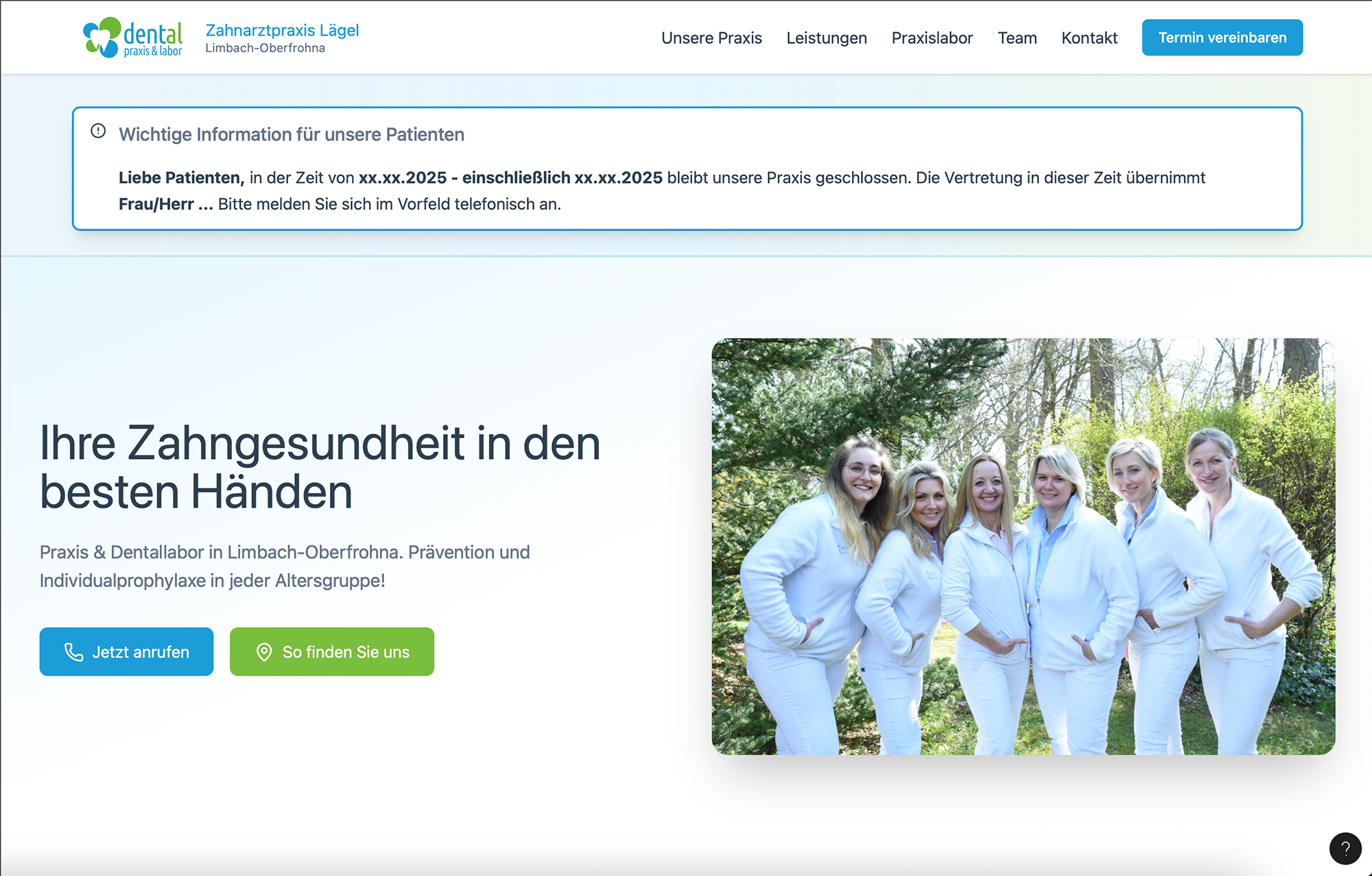Click the Ihre Zahngesundheit headline

[x=320, y=467]
